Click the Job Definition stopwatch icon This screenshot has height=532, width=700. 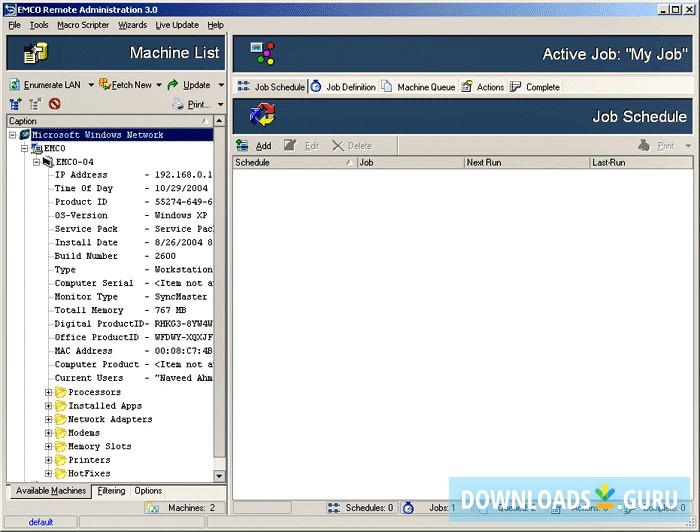pyautogui.click(x=316, y=86)
